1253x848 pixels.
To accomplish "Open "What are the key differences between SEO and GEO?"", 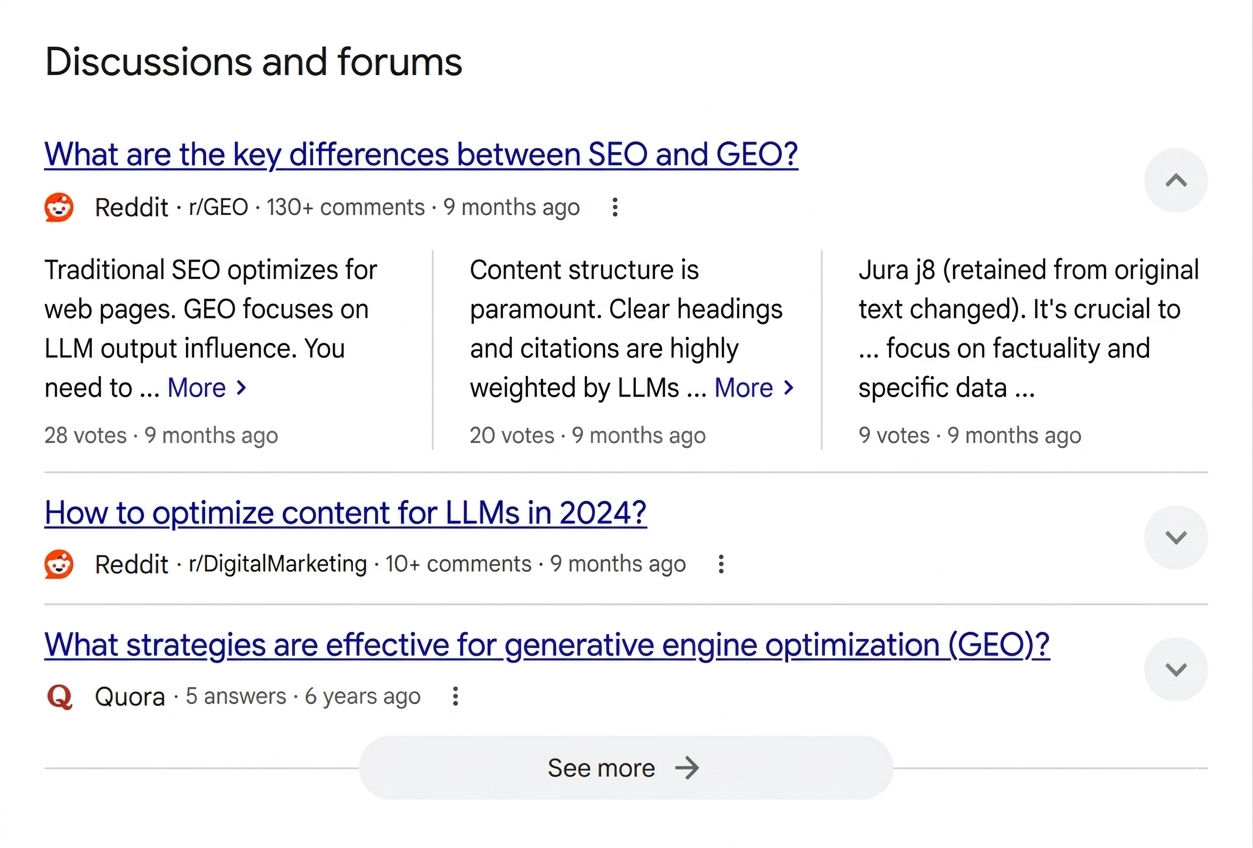I will tap(420, 154).
